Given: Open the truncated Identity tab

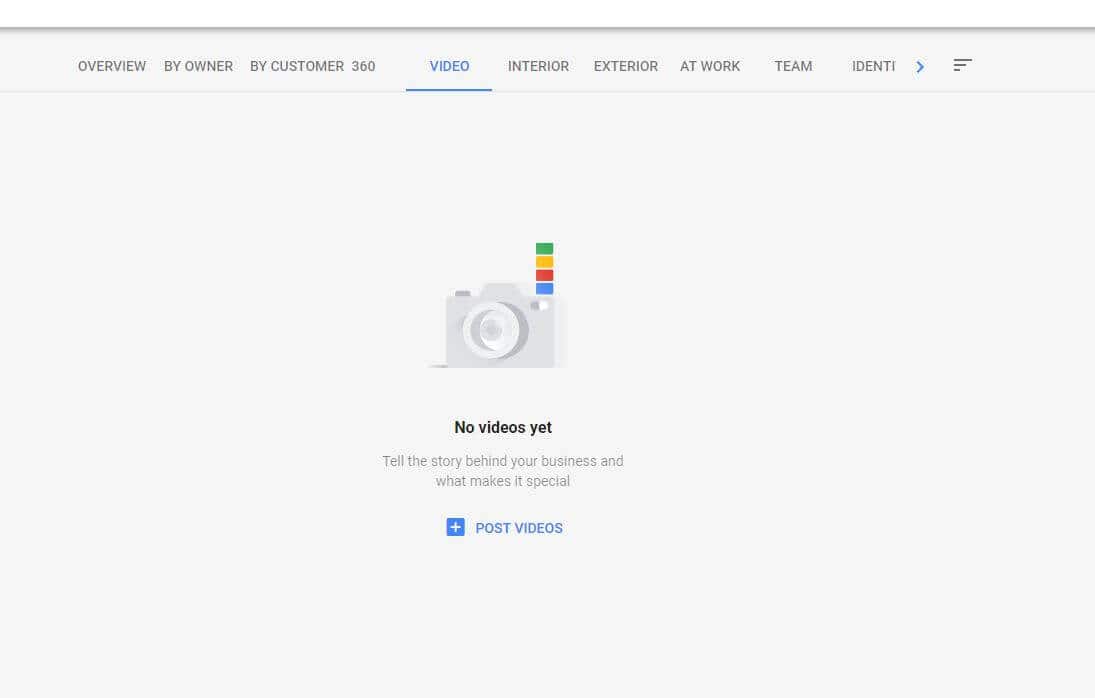Looking at the screenshot, I should pyautogui.click(x=873, y=66).
